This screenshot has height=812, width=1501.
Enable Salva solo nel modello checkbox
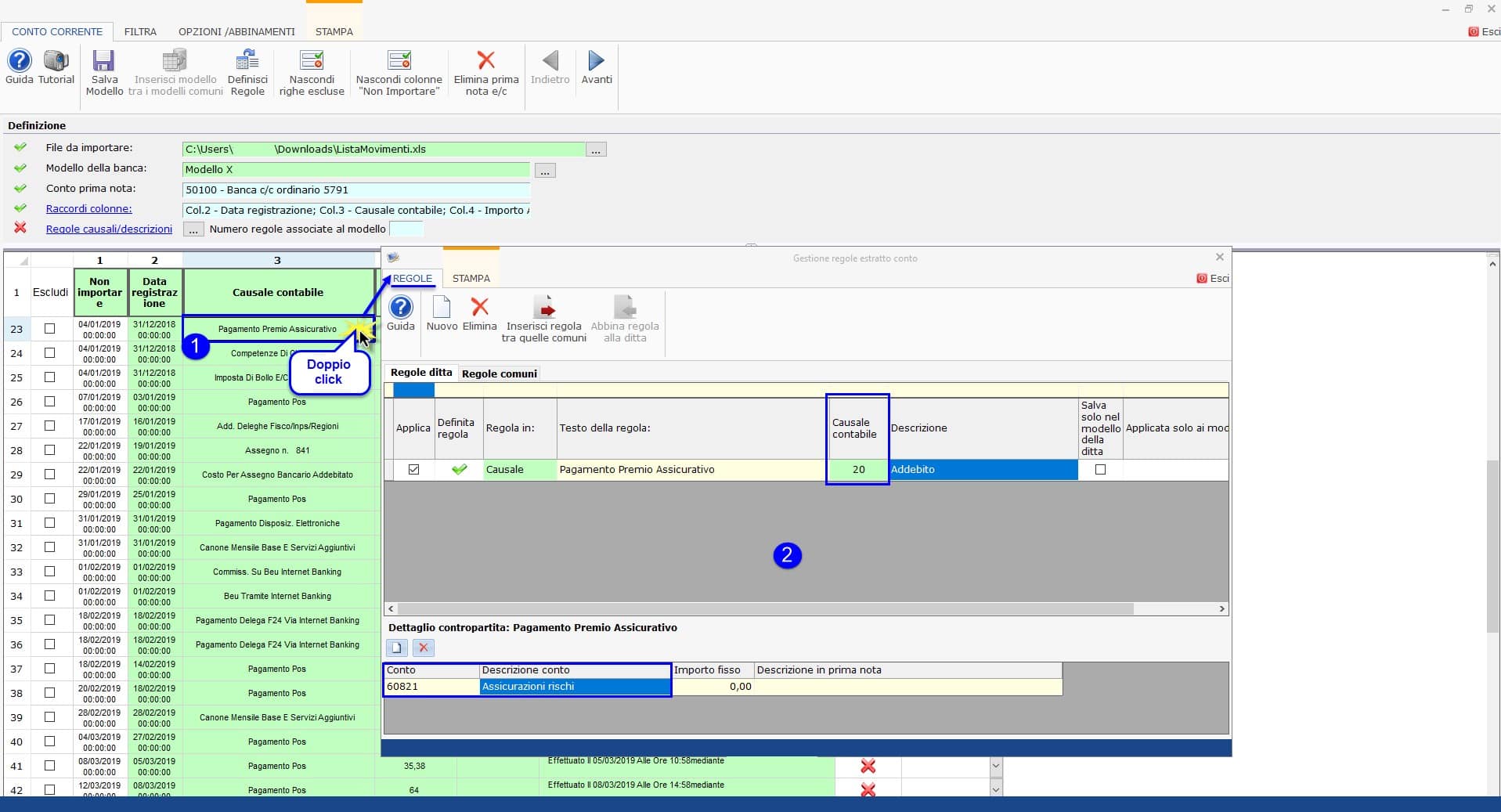coord(1100,470)
